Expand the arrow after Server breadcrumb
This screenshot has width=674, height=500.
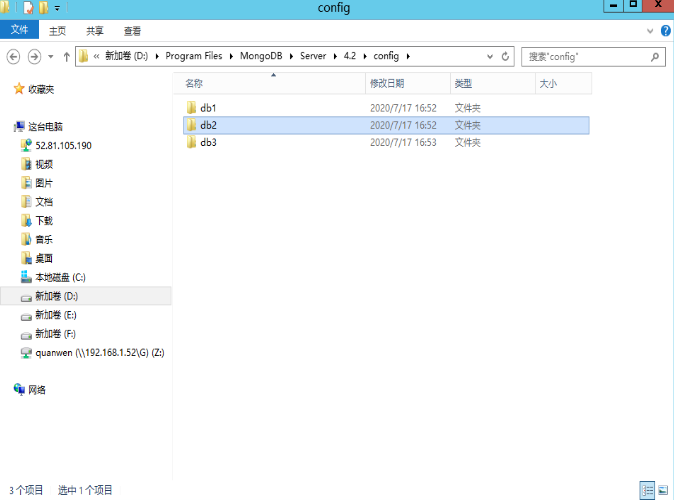[335, 56]
